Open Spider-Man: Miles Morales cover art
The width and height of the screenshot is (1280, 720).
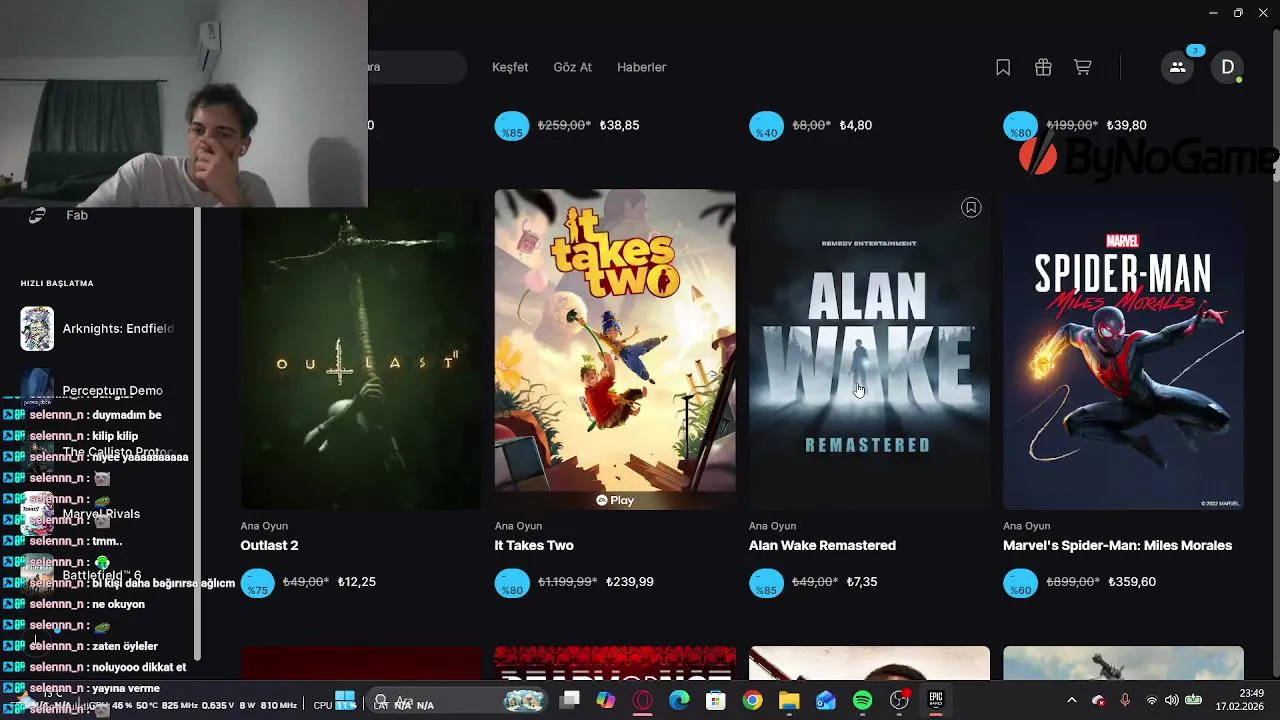coord(1124,350)
